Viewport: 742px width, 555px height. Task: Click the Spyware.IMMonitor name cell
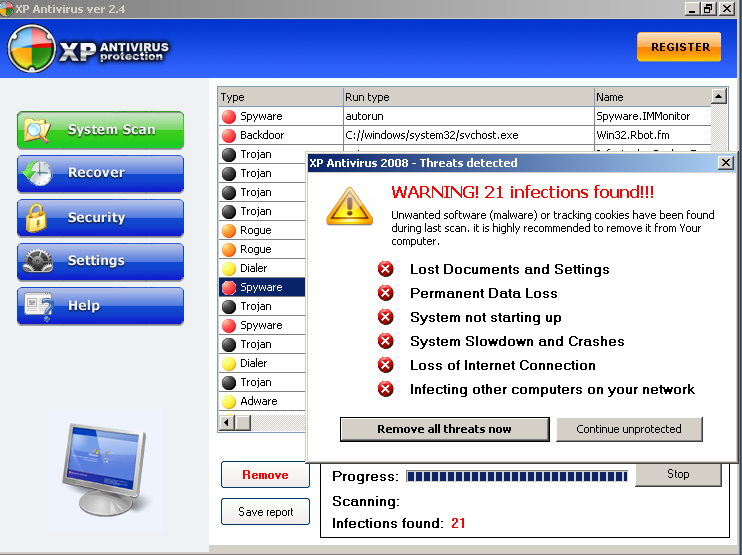(x=653, y=116)
